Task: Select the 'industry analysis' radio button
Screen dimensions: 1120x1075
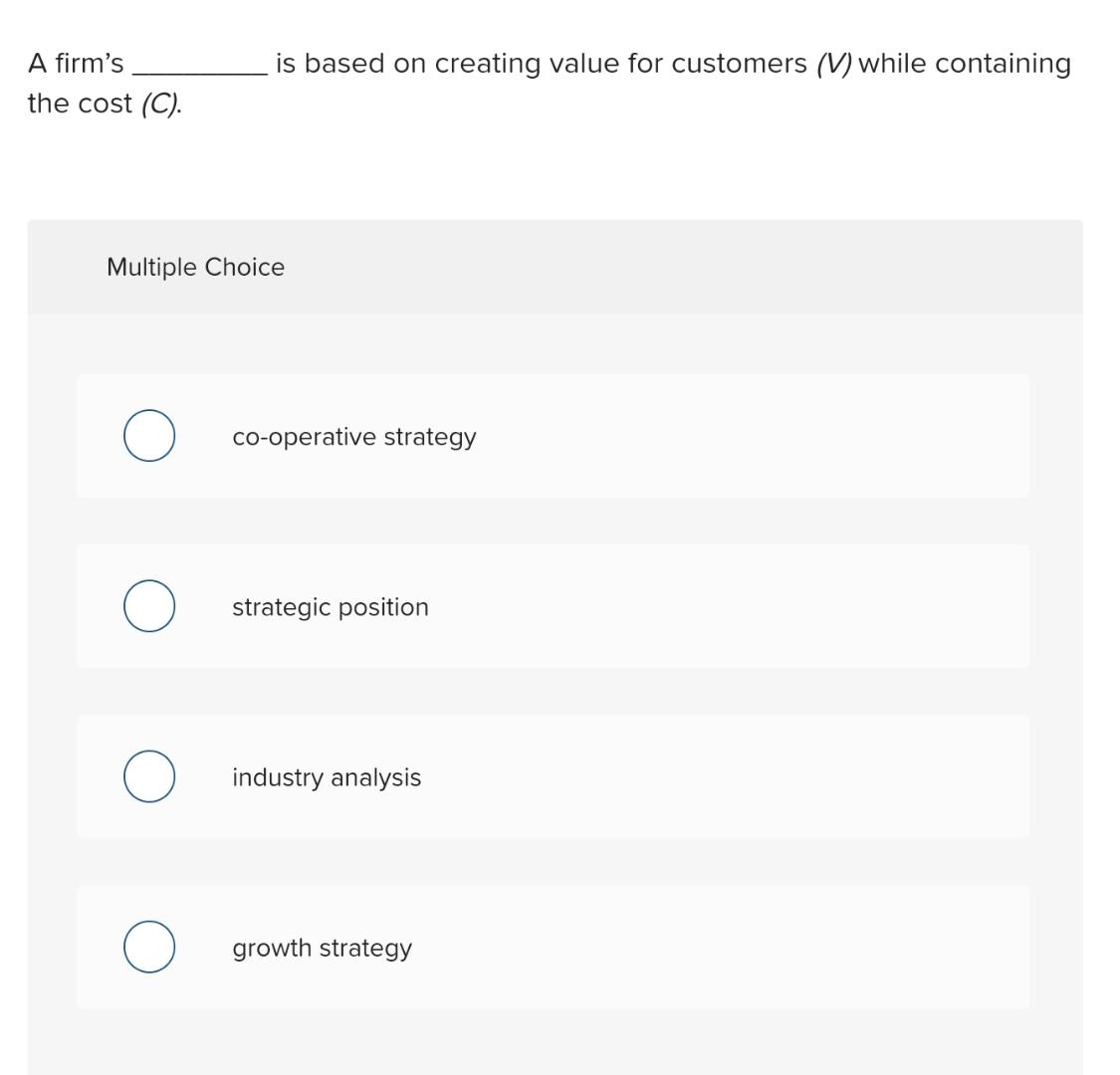Action: tap(149, 776)
